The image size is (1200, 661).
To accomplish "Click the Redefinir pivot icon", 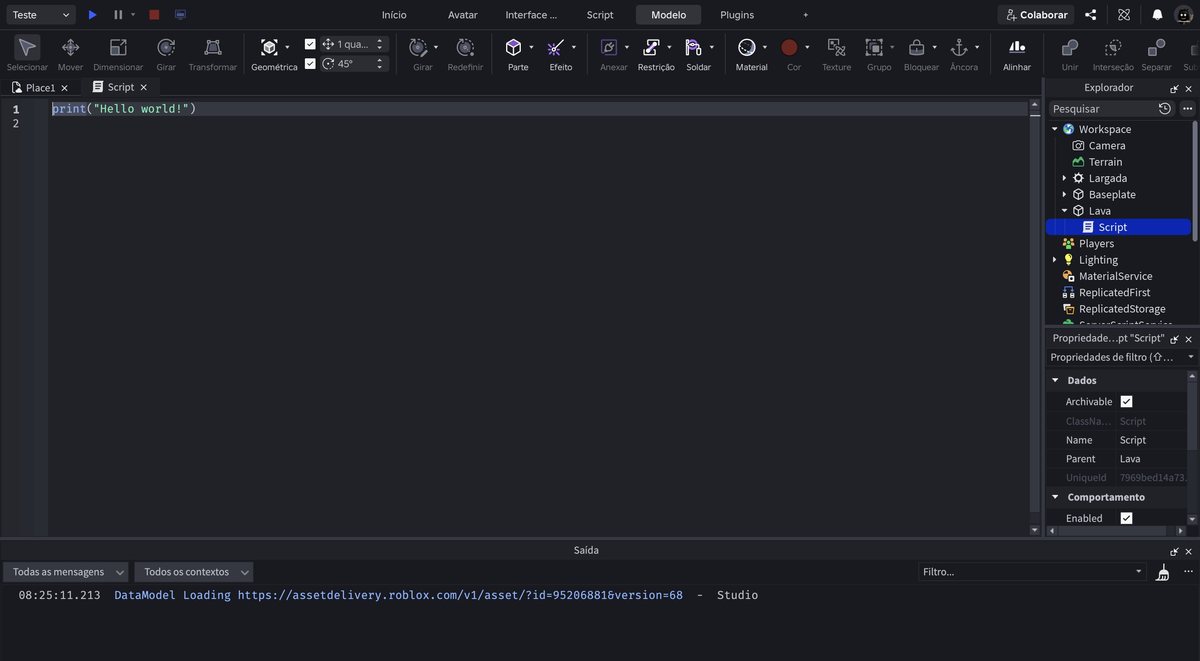I will (x=465, y=47).
